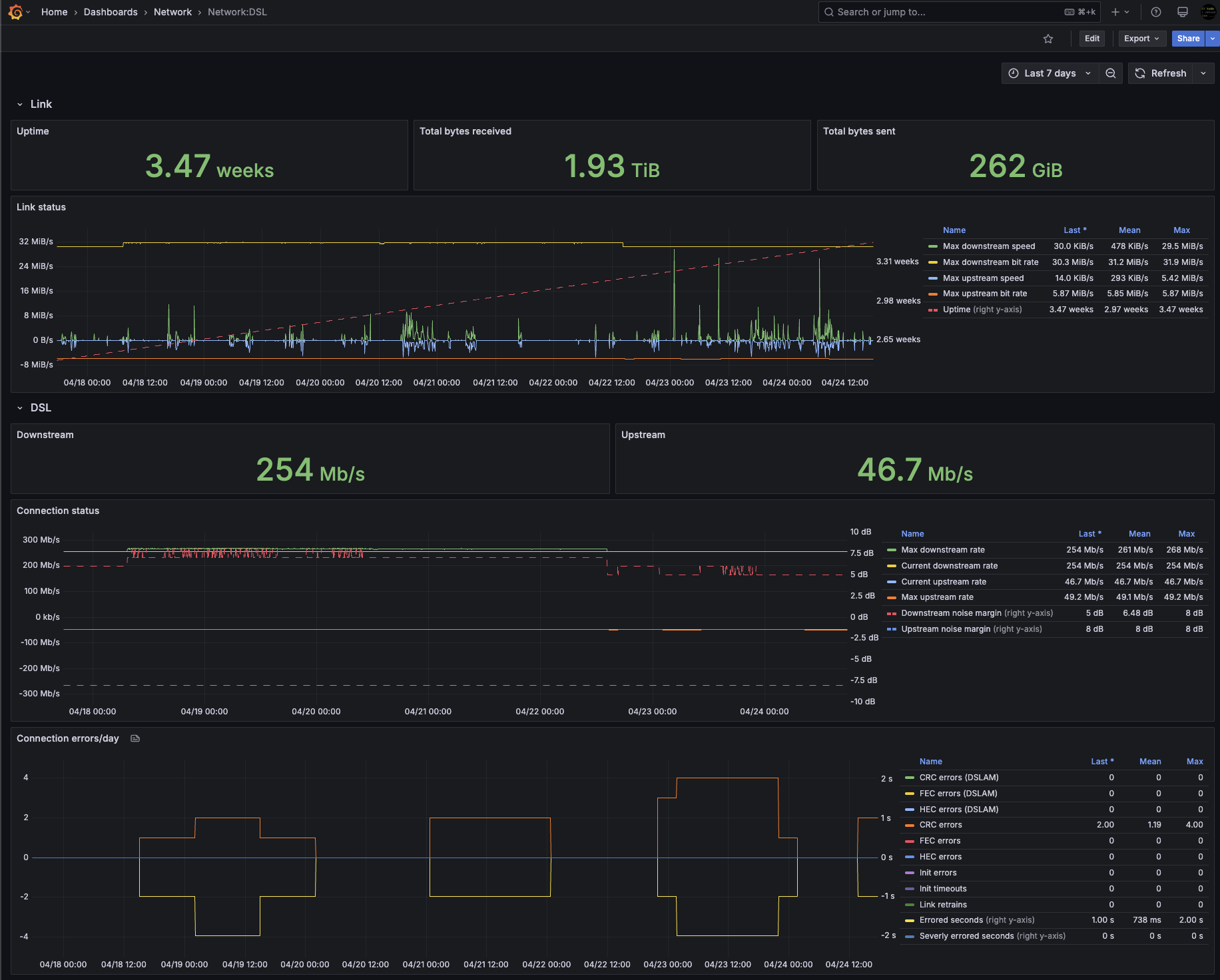Toggle the Max upstream bit rate series

(x=985, y=294)
